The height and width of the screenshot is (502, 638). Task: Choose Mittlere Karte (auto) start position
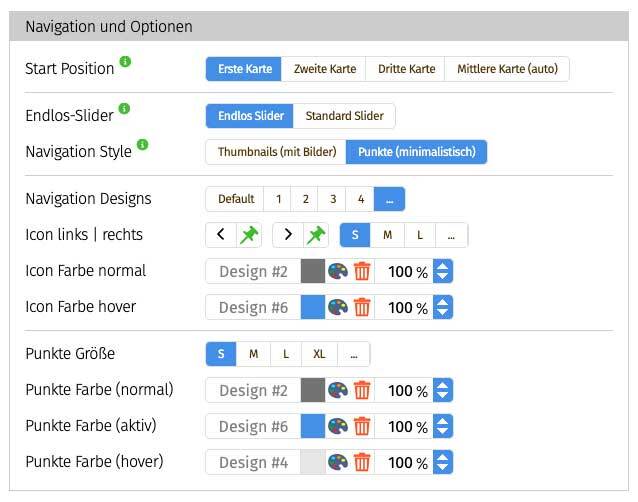tap(507, 69)
